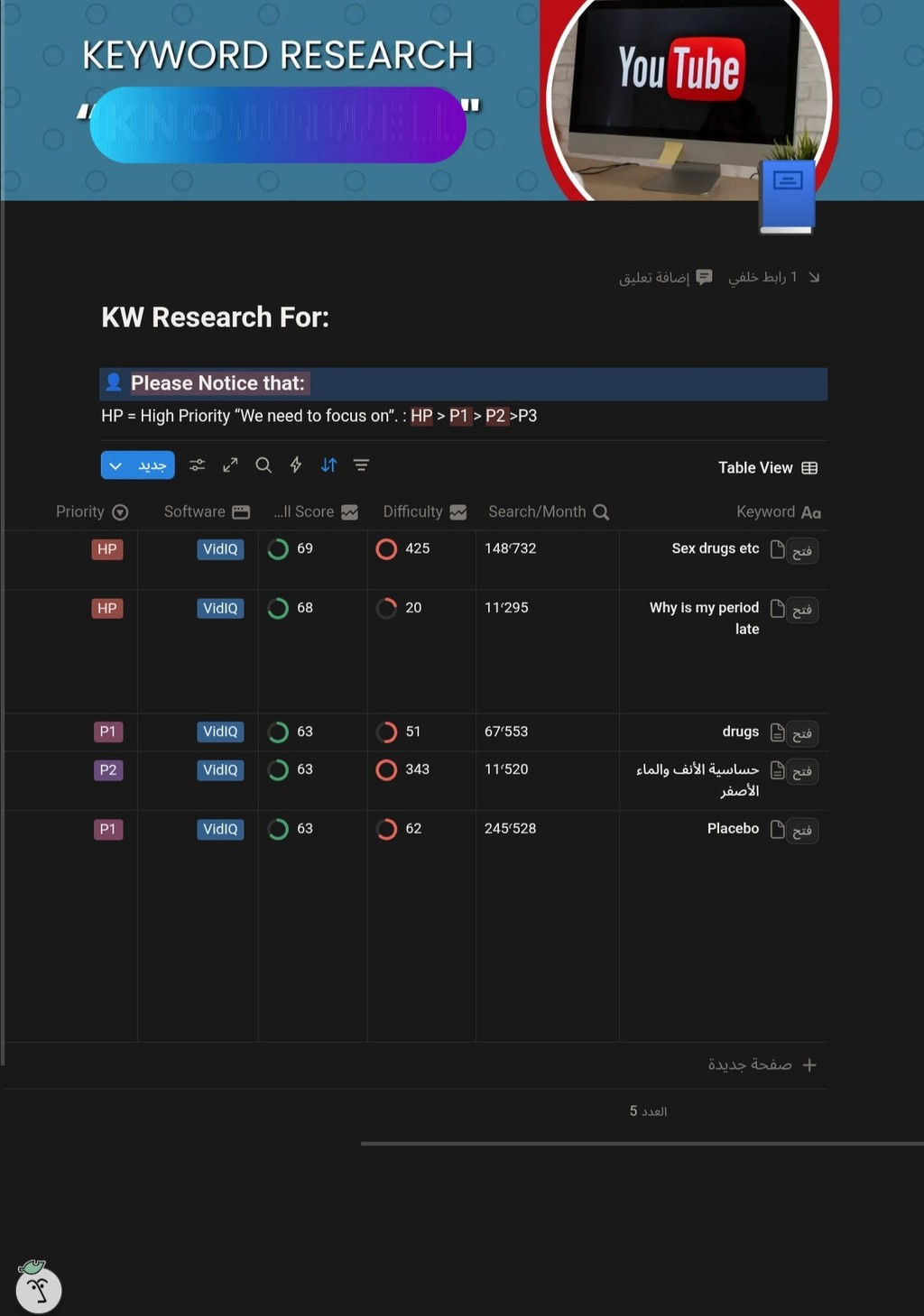Click the Keyword column header
Image resolution: width=924 pixels, height=1316 pixels.
[779, 511]
